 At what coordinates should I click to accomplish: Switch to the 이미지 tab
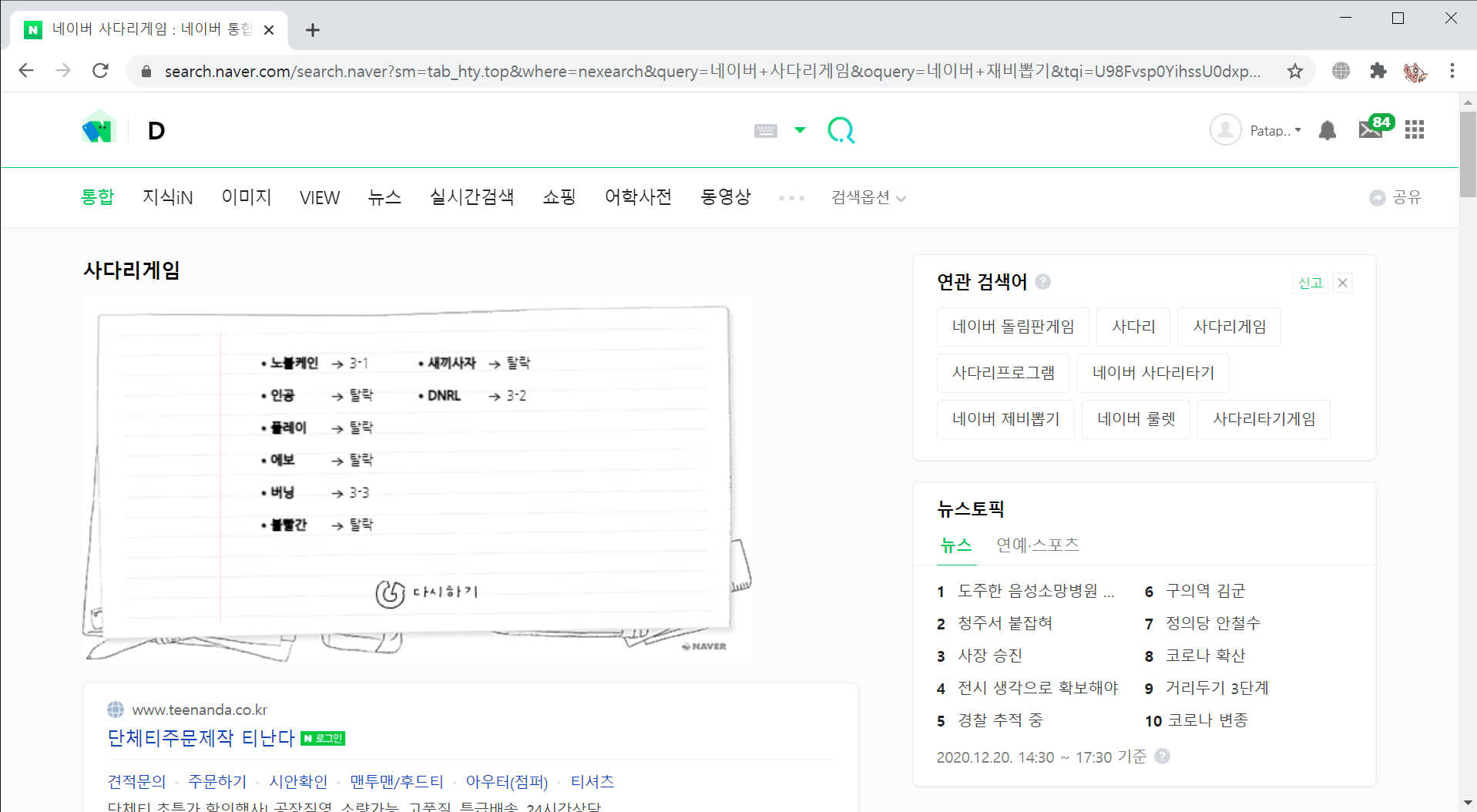(247, 197)
